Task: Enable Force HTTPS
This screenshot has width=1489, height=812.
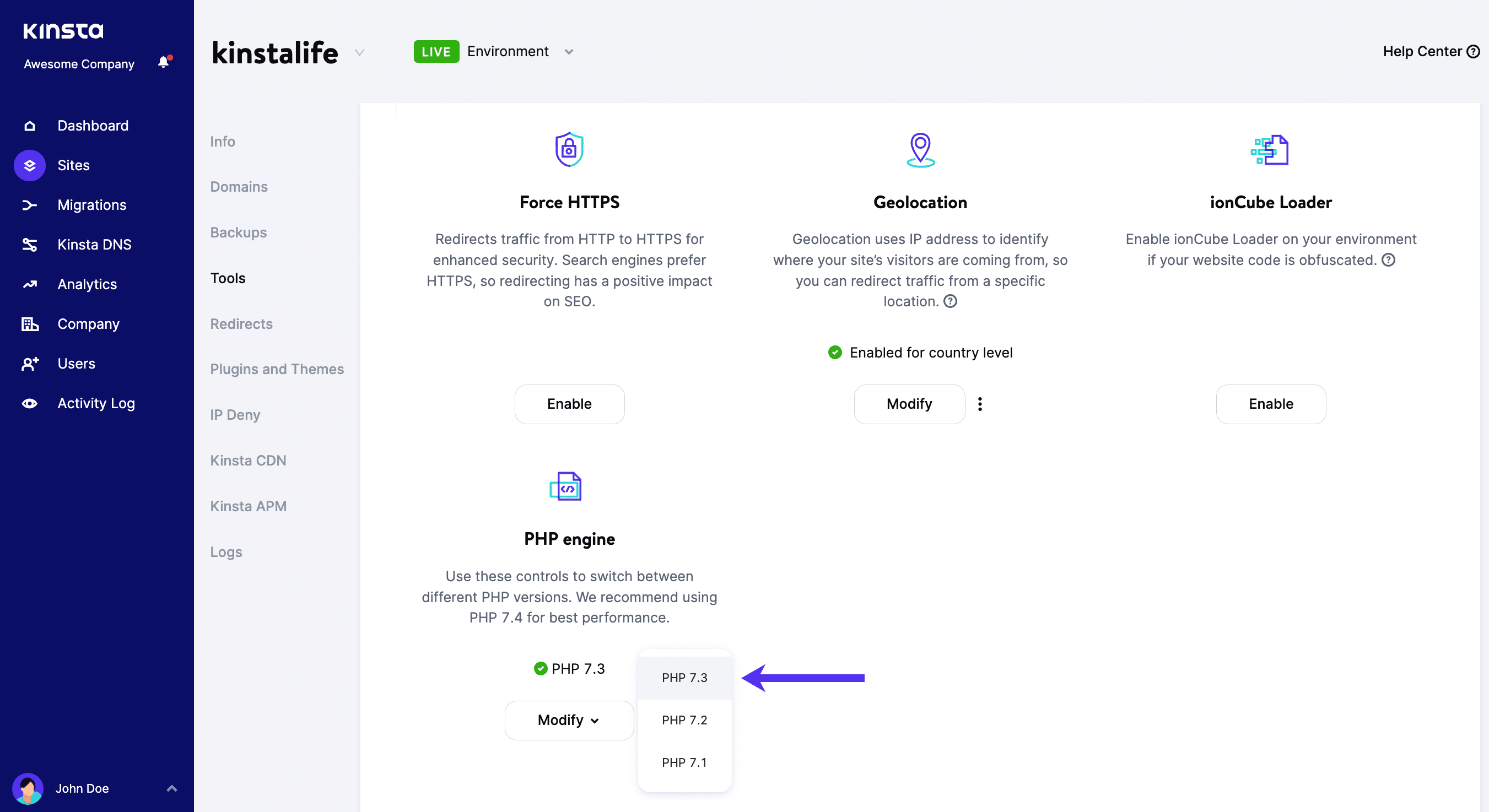Action: click(569, 404)
